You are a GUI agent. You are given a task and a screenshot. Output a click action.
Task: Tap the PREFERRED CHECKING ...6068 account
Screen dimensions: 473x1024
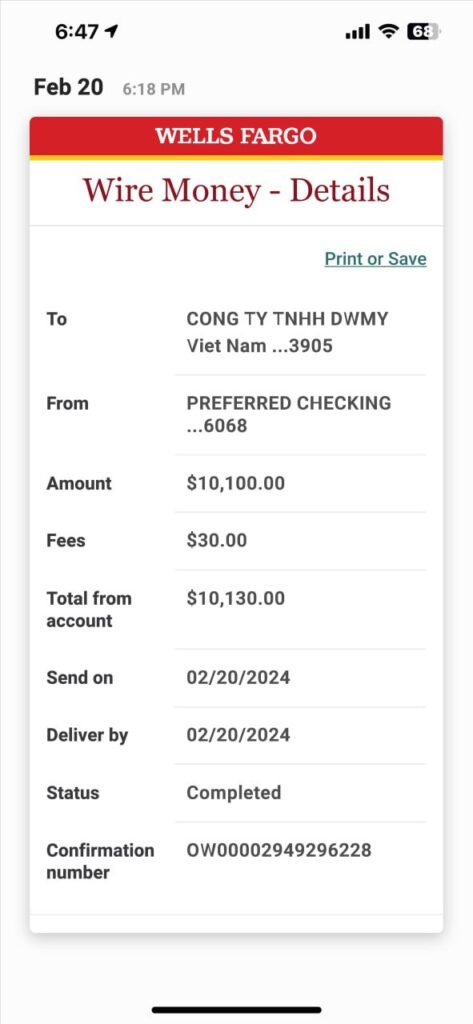(289, 415)
